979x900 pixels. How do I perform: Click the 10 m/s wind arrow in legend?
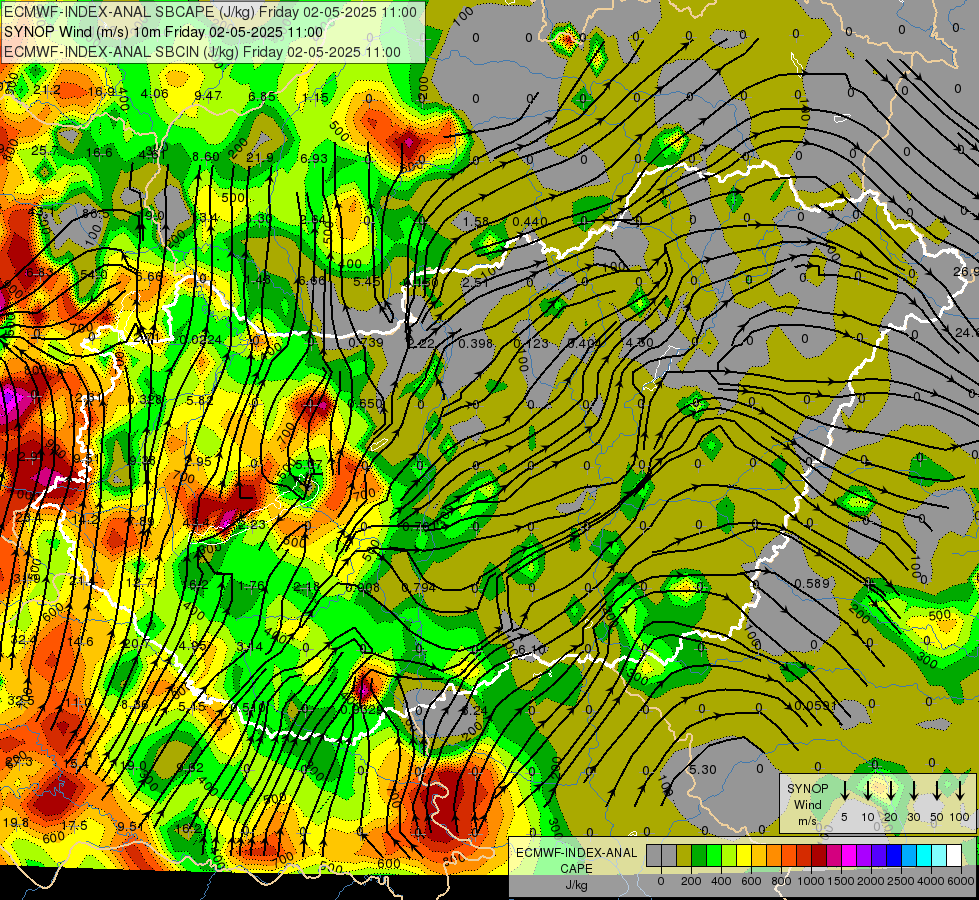click(867, 790)
